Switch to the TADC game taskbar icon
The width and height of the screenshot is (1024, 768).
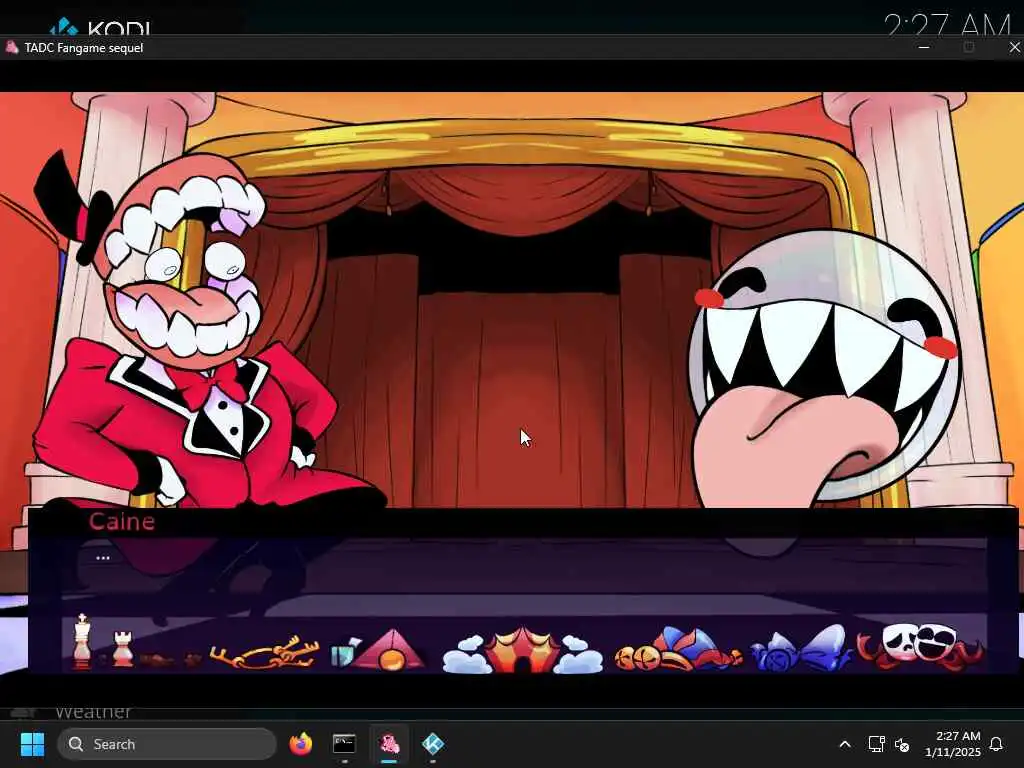tap(389, 744)
